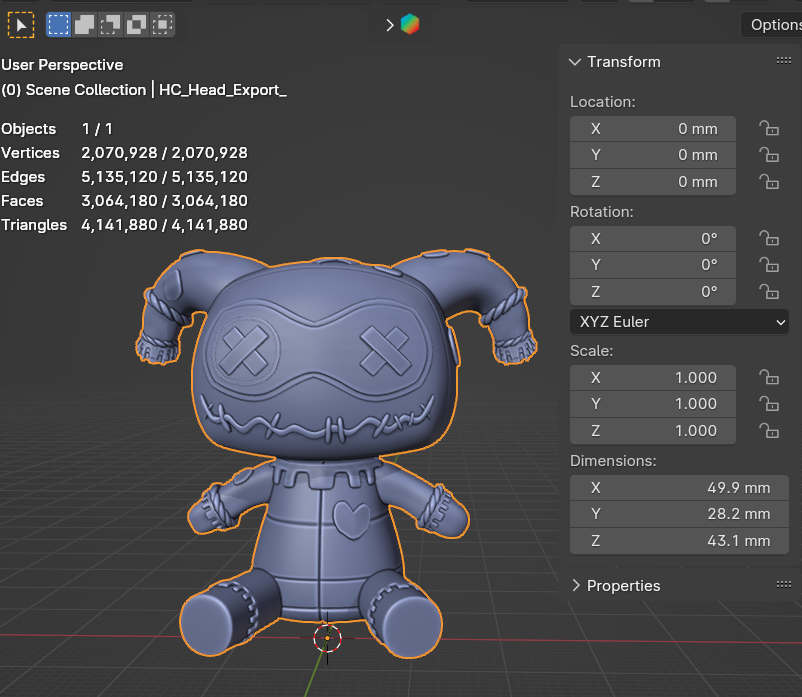Grab the Properties panel drag handle
This screenshot has width=802, height=697.
coord(784,584)
